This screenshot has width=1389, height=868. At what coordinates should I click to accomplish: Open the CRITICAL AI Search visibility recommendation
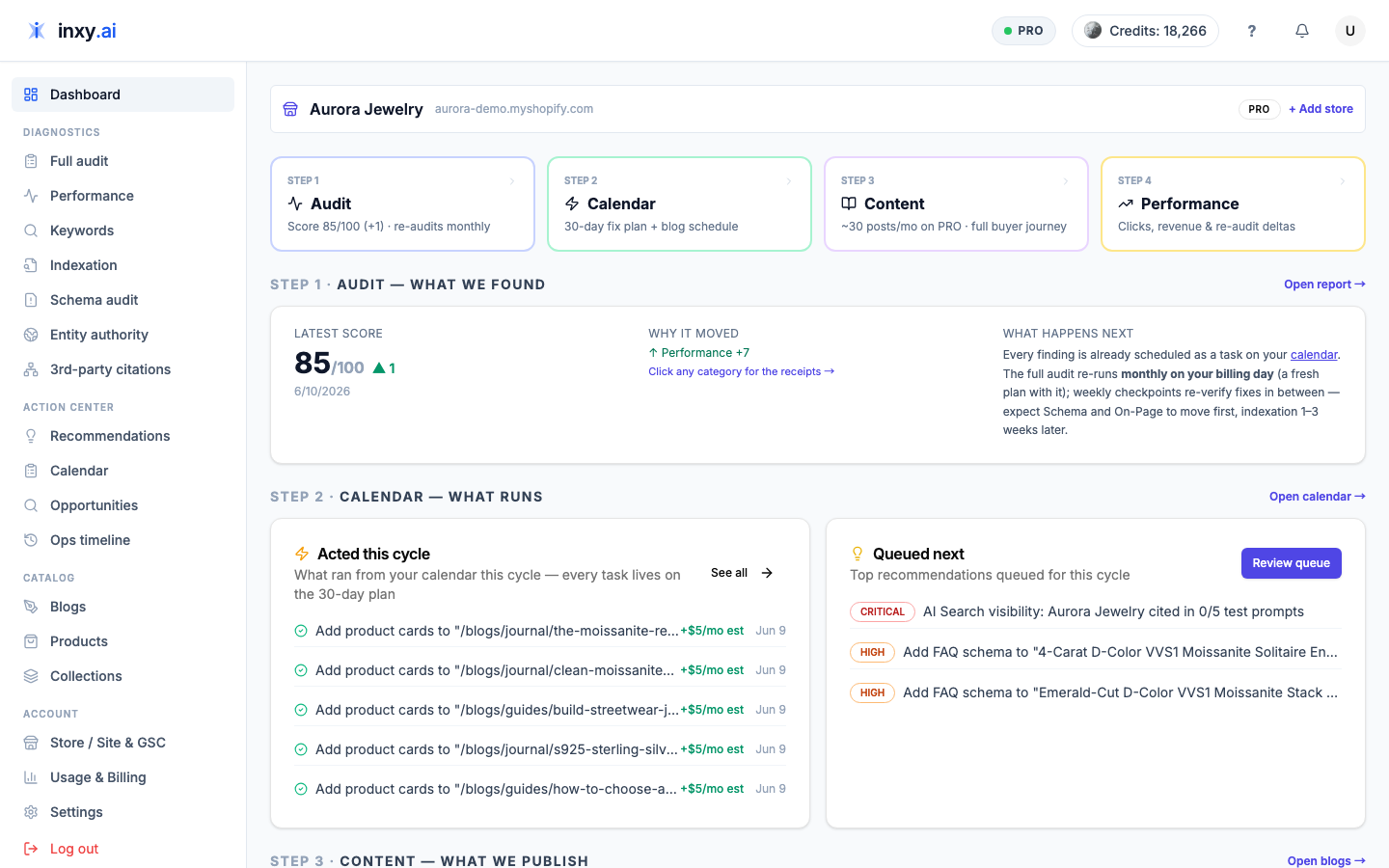(x=1096, y=611)
